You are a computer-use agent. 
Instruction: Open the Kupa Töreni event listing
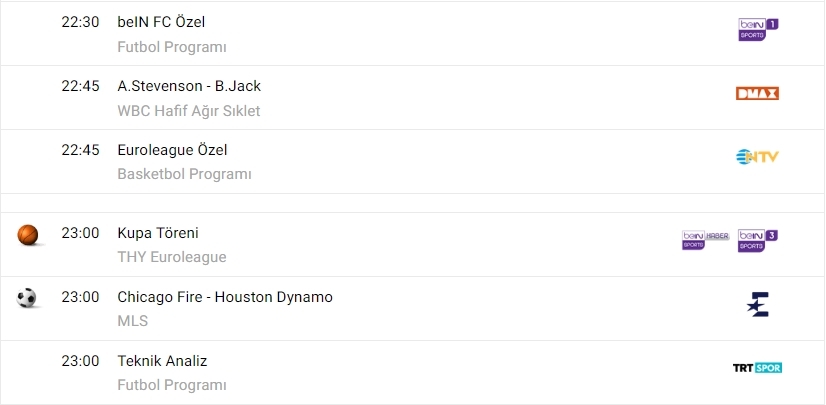pos(158,233)
